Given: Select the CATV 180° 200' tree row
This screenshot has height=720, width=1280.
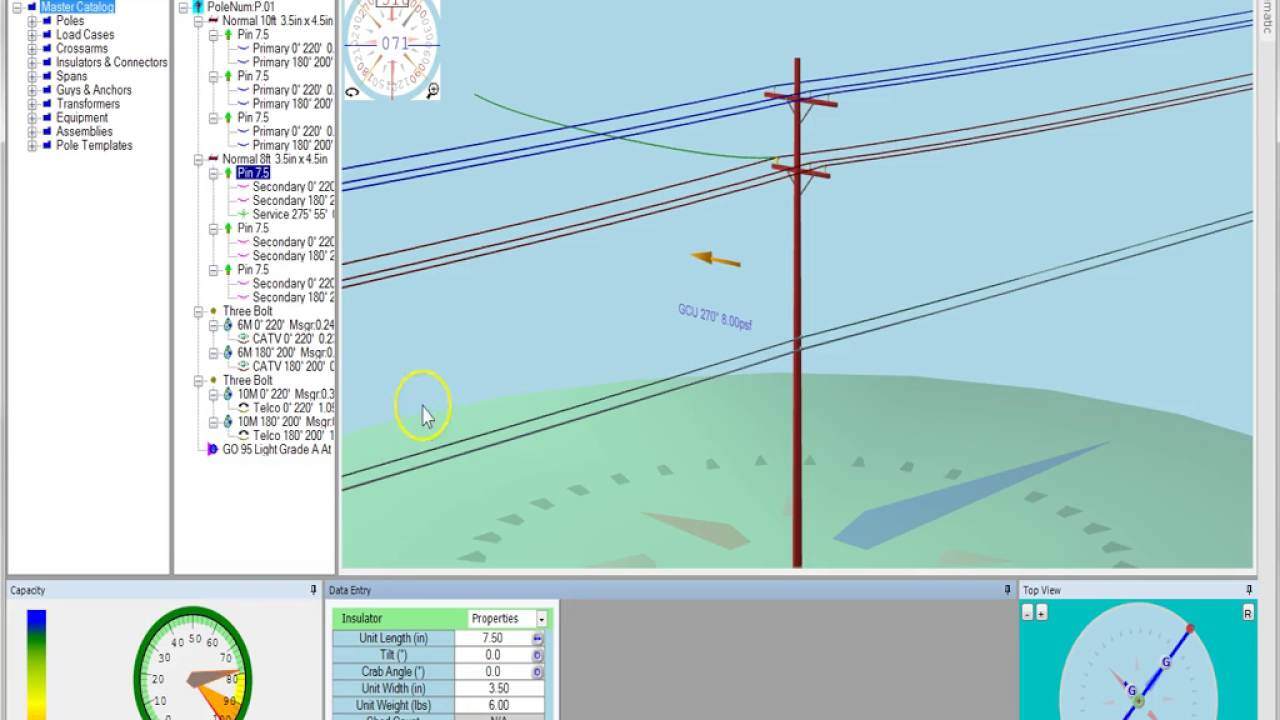Looking at the screenshot, I should click(x=292, y=367).
